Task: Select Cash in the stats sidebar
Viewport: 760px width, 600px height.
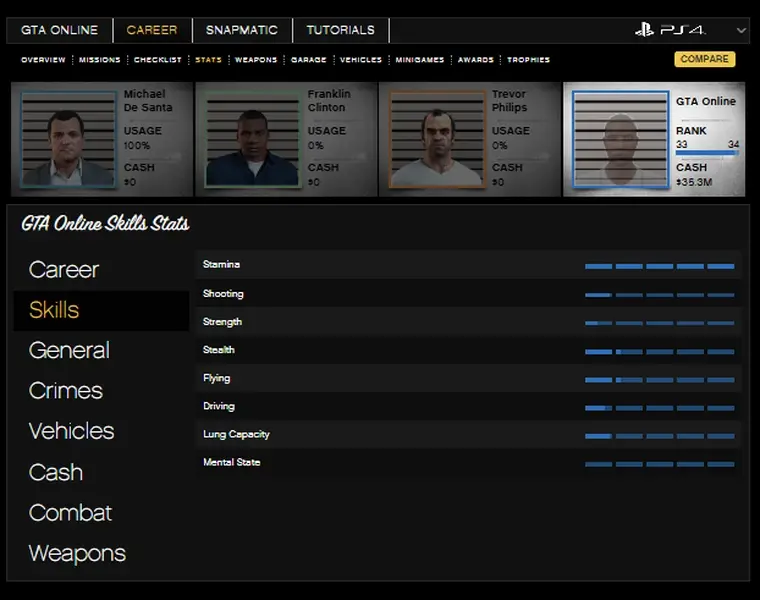Action: coord(56,472)
